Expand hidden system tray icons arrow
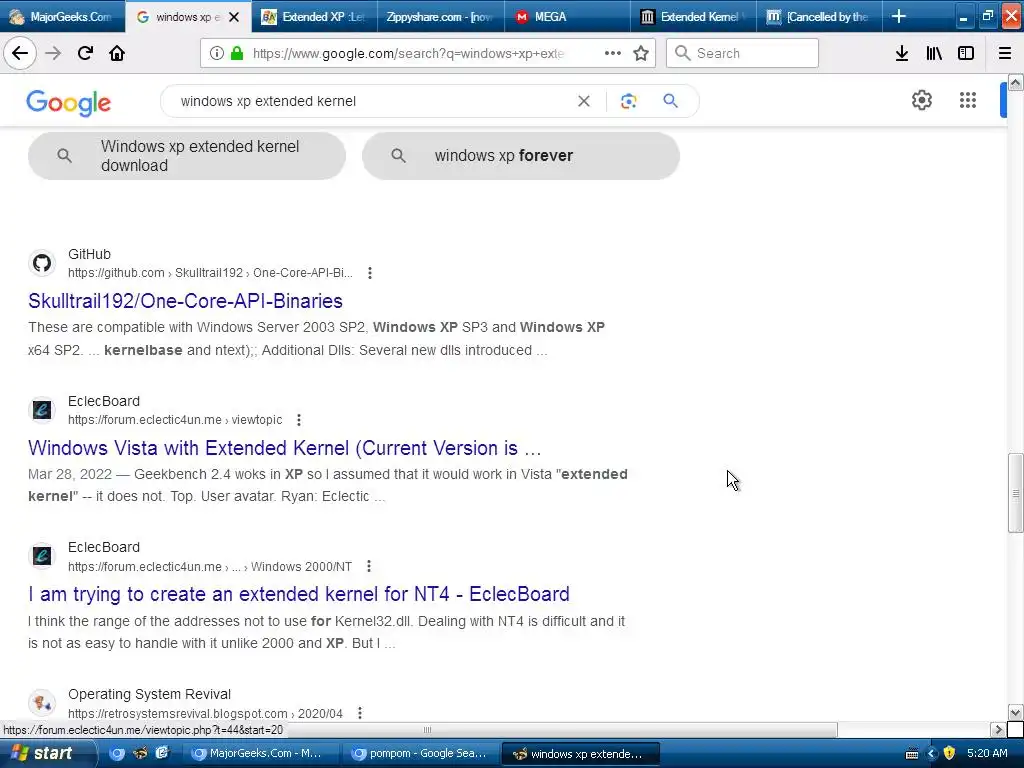 [932, 753]
